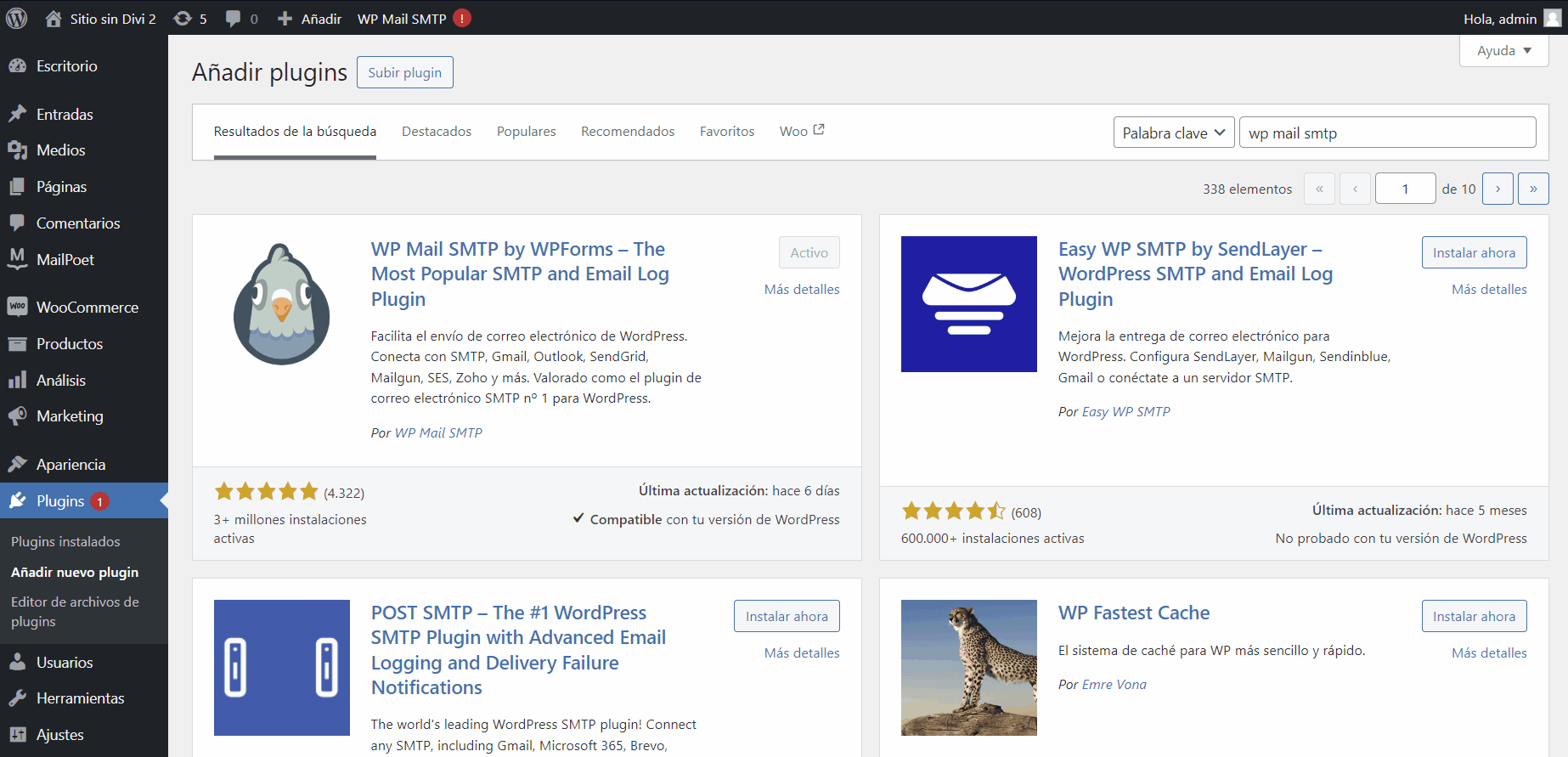Expand the Ayuda help panel
The width and height of the screenshot is (1568, 757).
click(1503, 51)
